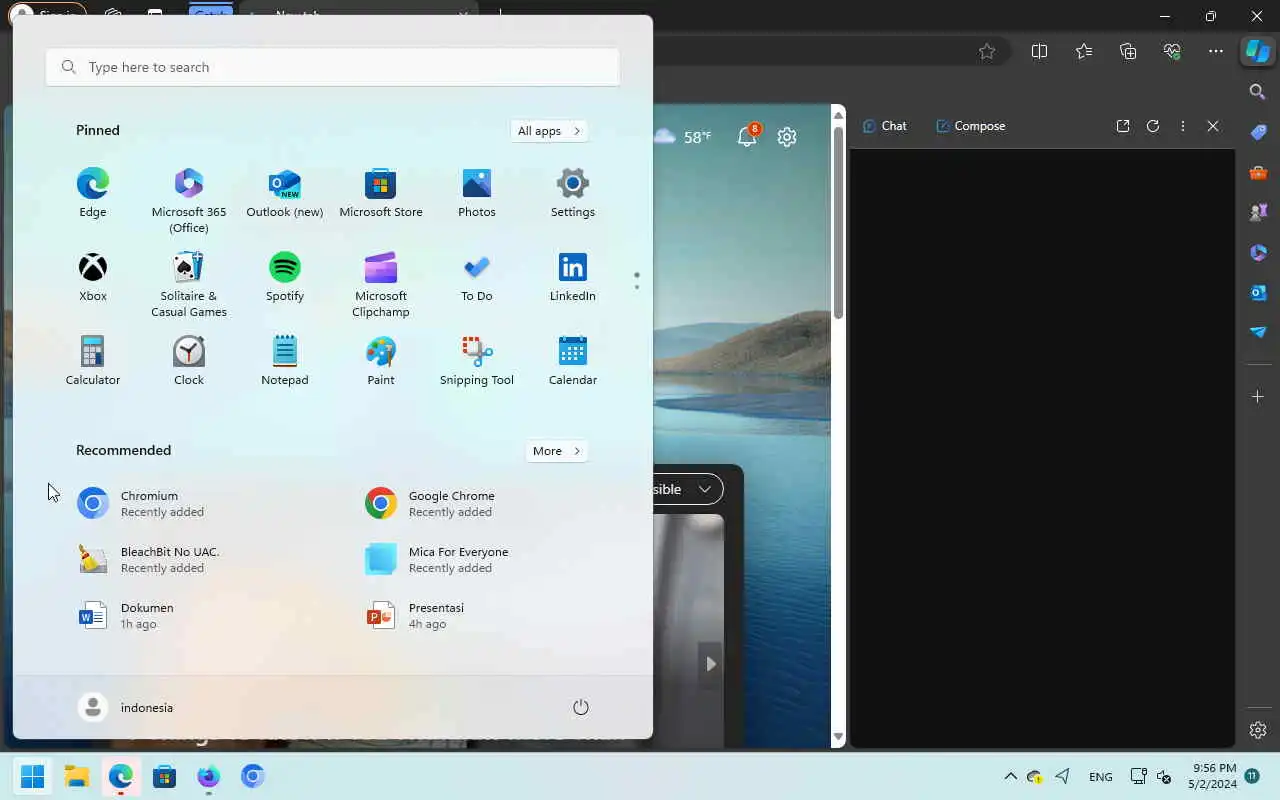The width and height of the screenshot is (1280, 800).
Task: Open notifications bell on new tab page
Action: pos(747,136)
